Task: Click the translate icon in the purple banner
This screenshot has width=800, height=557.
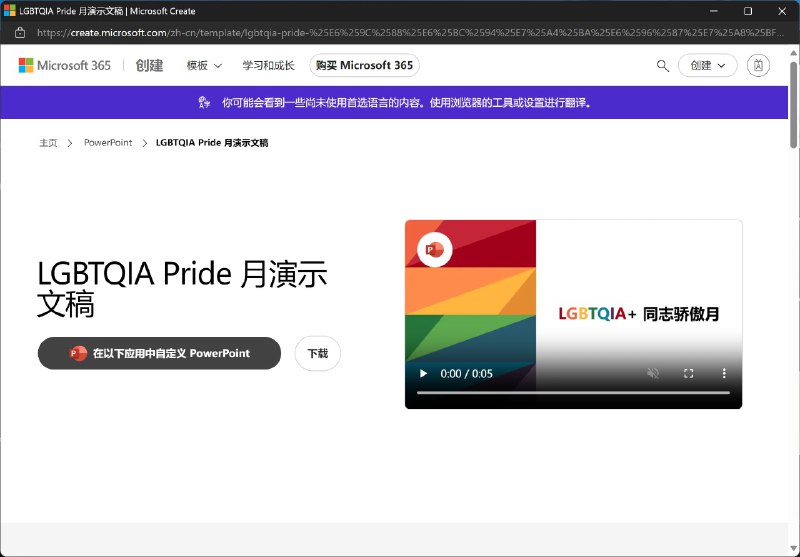Action: coord(205,103)
